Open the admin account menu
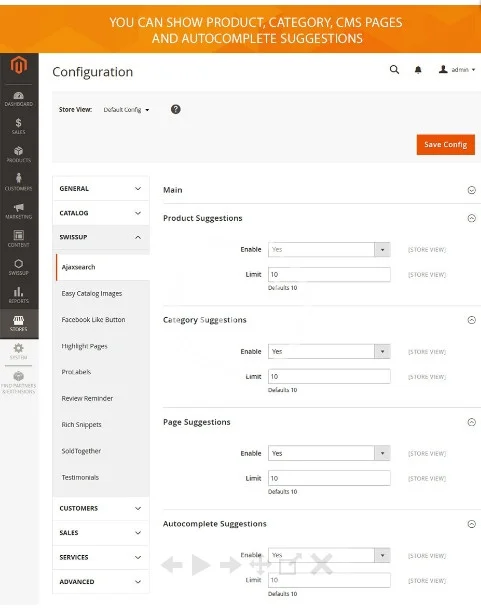 (457, 70)
